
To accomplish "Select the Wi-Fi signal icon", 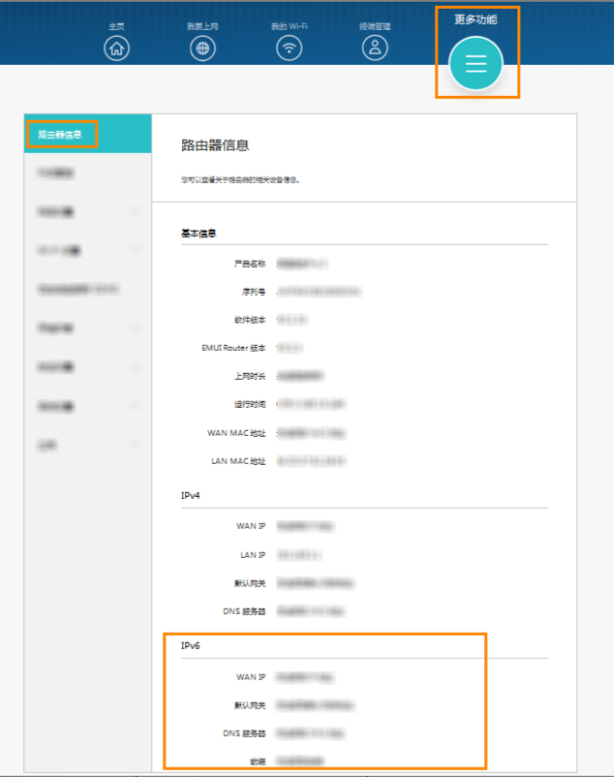I will tap(289, 47).
